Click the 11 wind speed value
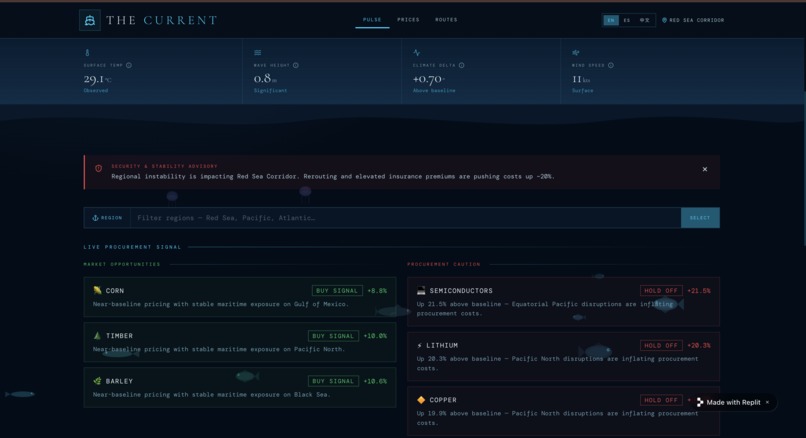 pos(577,79)
